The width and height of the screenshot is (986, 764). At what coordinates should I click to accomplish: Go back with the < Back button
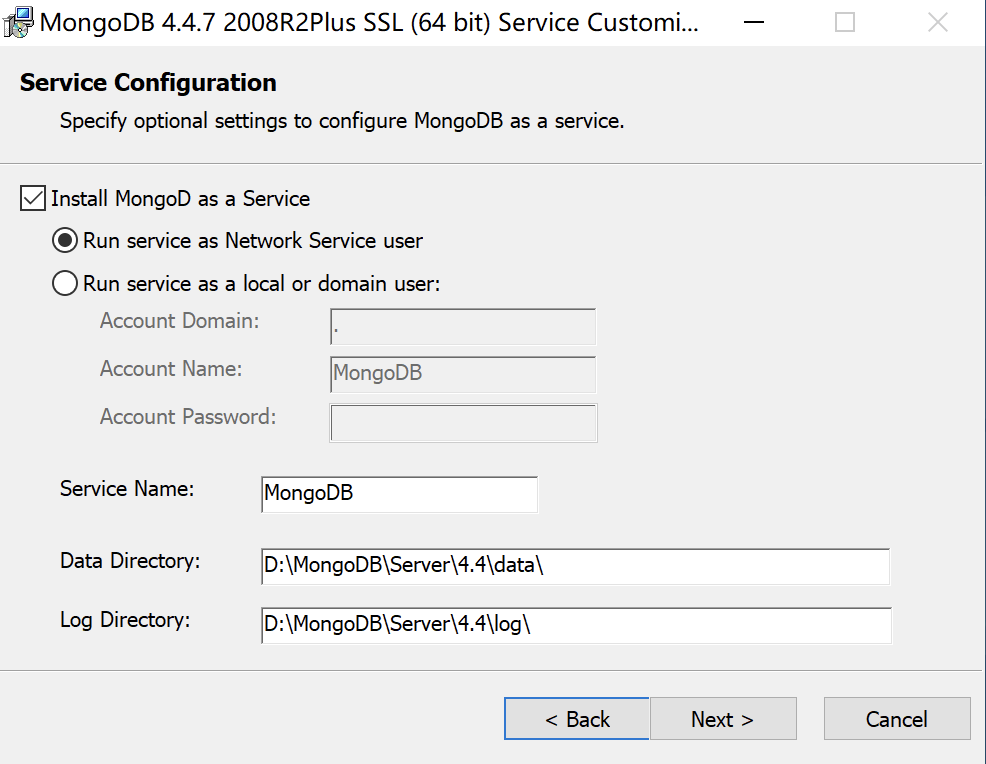coord(577,718)
